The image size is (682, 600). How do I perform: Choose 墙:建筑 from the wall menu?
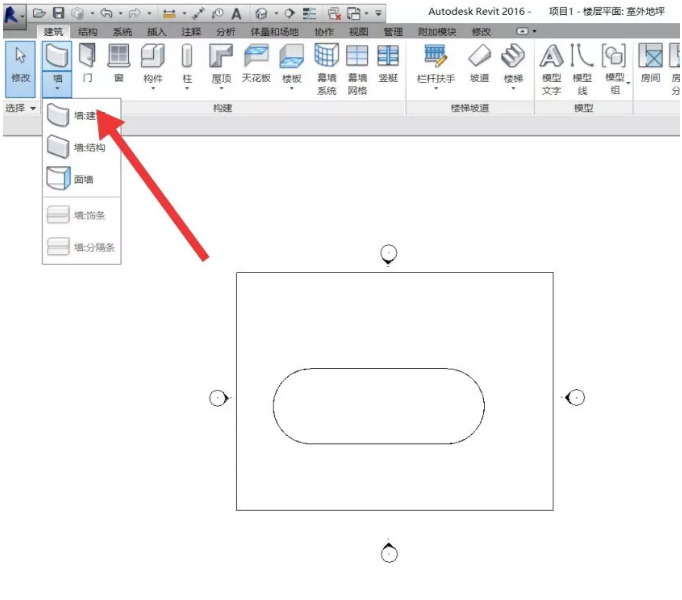(81, 115)
